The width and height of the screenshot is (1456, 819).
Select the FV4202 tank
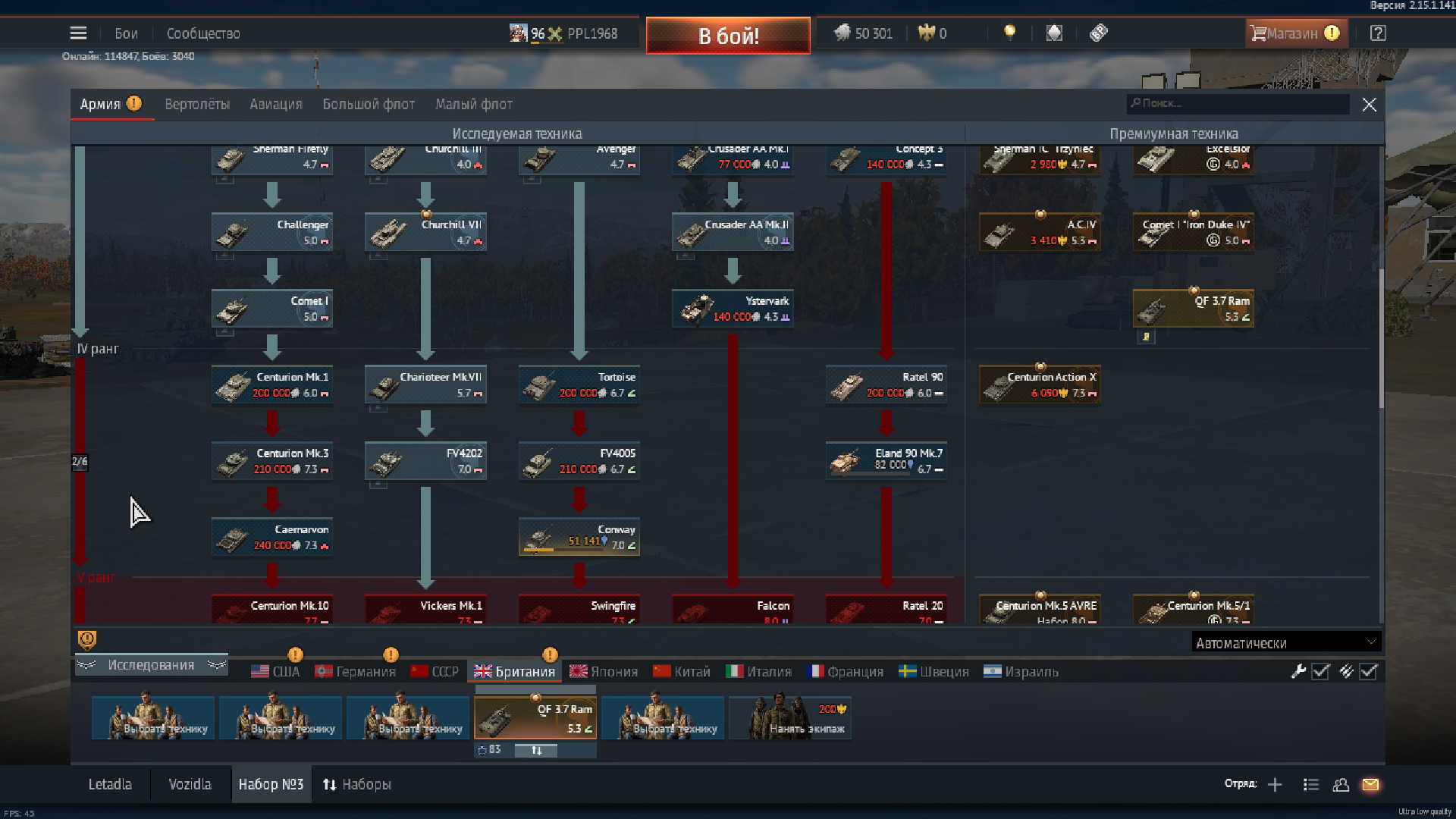[425, 461]
